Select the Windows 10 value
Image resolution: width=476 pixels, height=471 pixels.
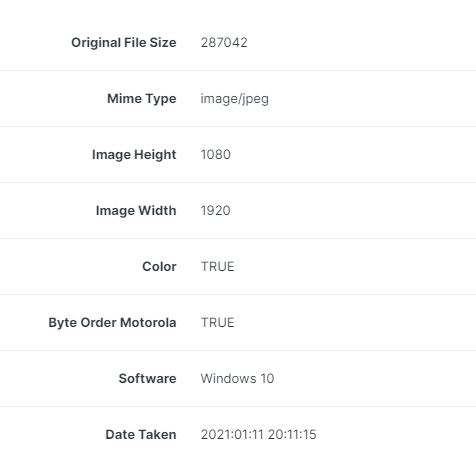click(237, 379)
